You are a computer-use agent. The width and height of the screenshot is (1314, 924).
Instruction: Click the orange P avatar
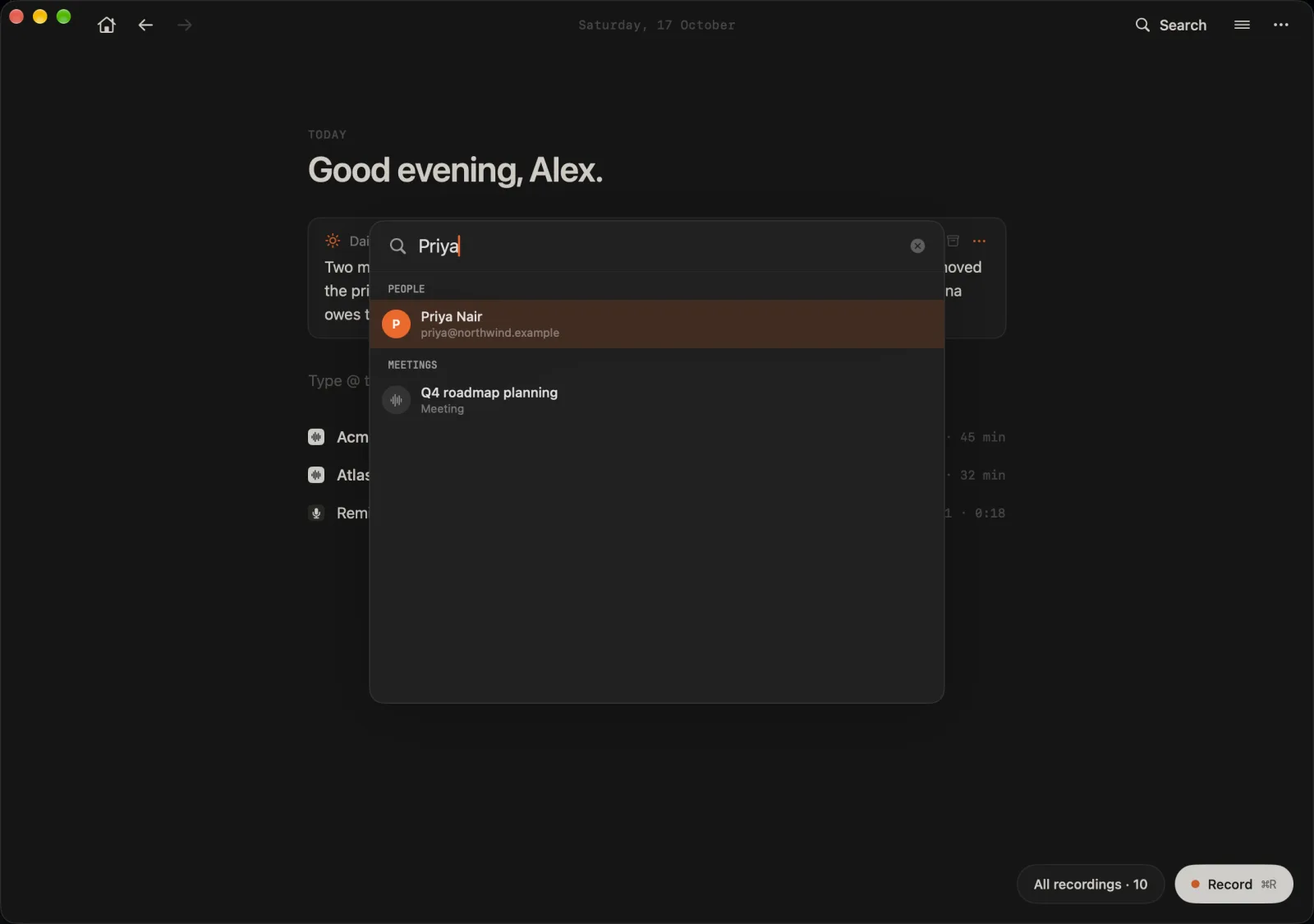click(x=396, y=324)
